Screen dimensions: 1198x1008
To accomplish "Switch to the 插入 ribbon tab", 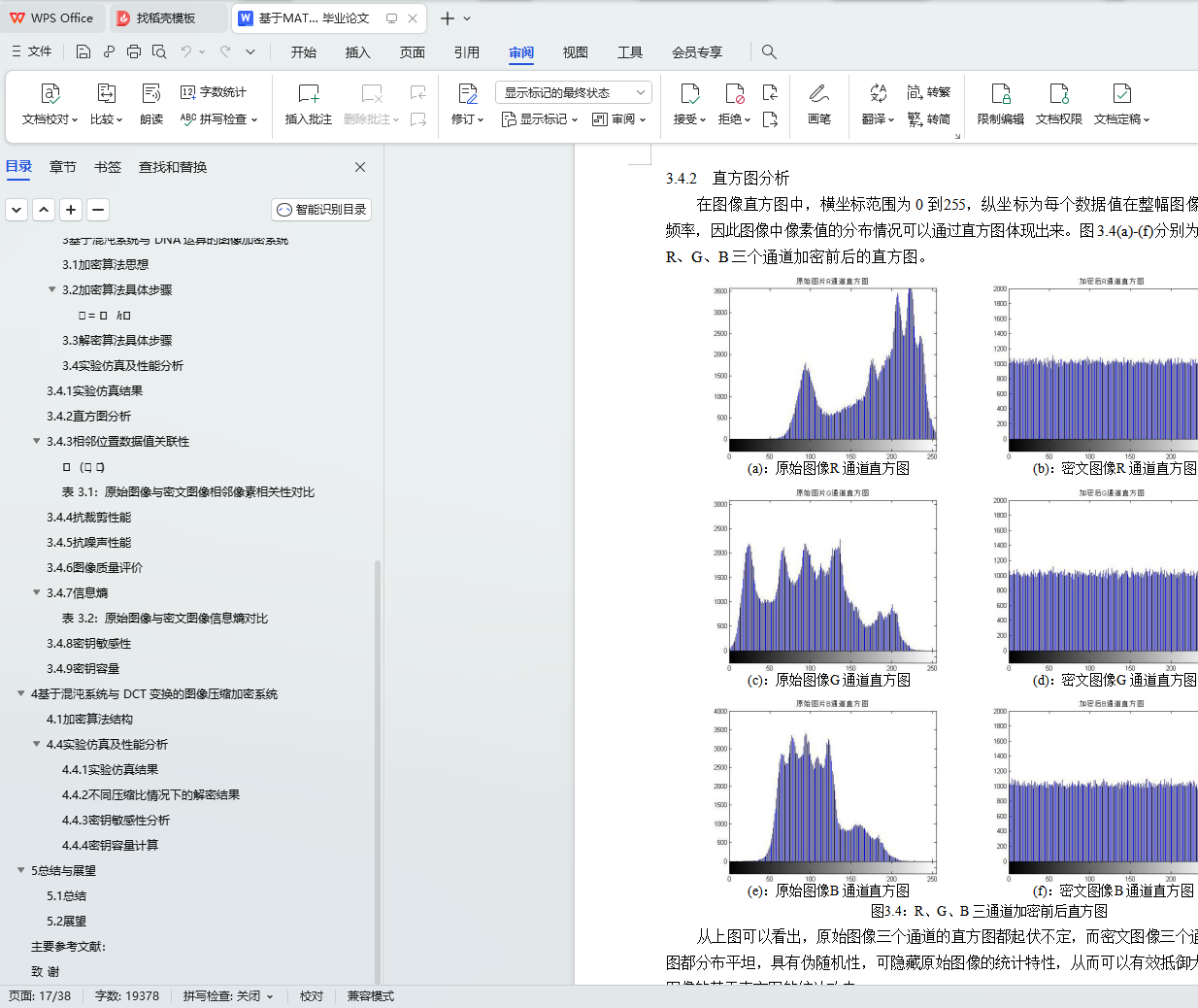I will pos(358,52).
